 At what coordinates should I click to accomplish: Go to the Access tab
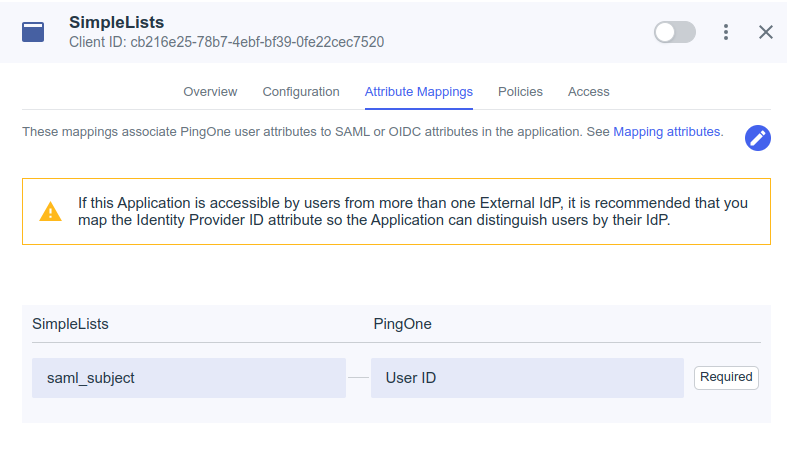[x=589, y=92]
